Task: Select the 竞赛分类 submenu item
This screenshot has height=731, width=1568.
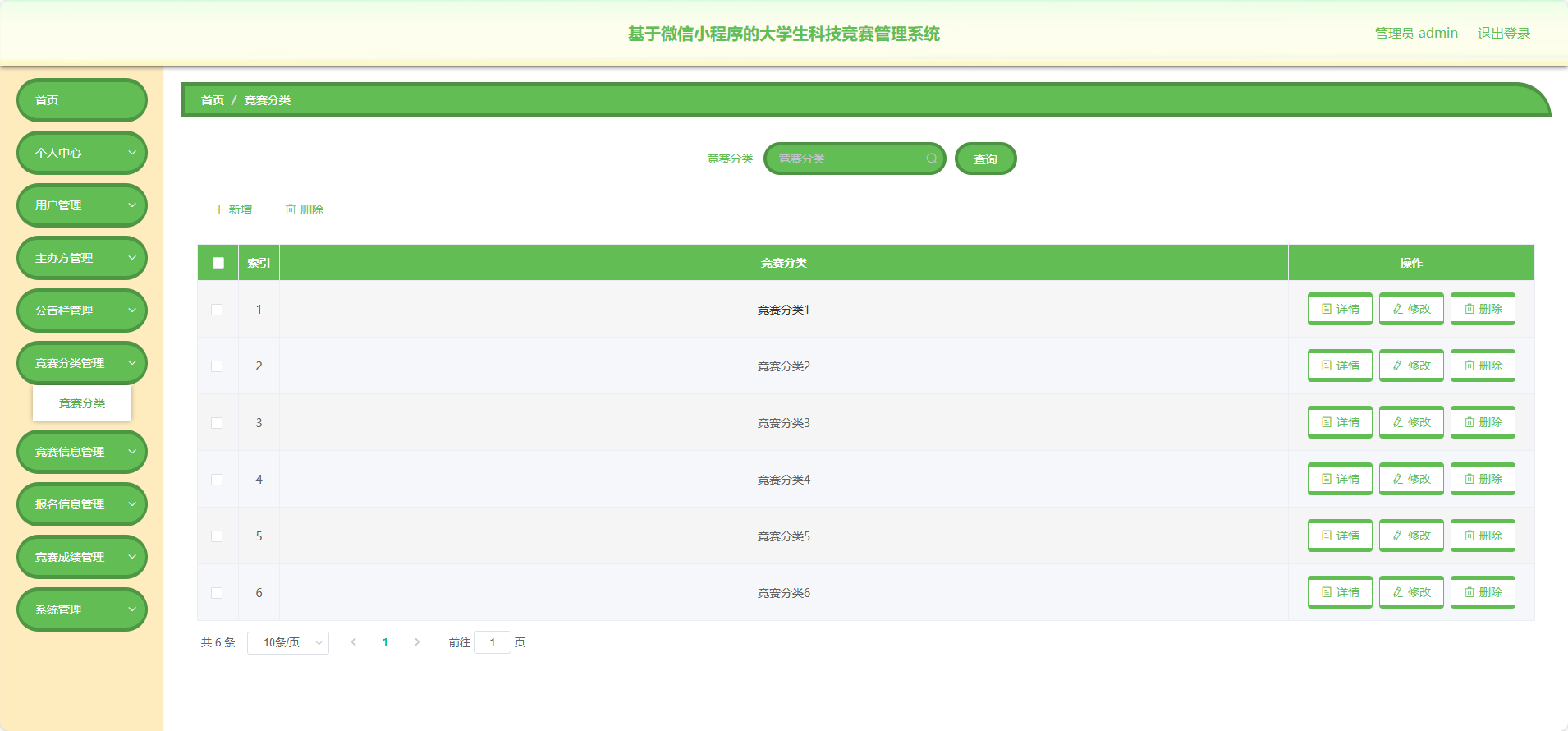Action: 82,403
